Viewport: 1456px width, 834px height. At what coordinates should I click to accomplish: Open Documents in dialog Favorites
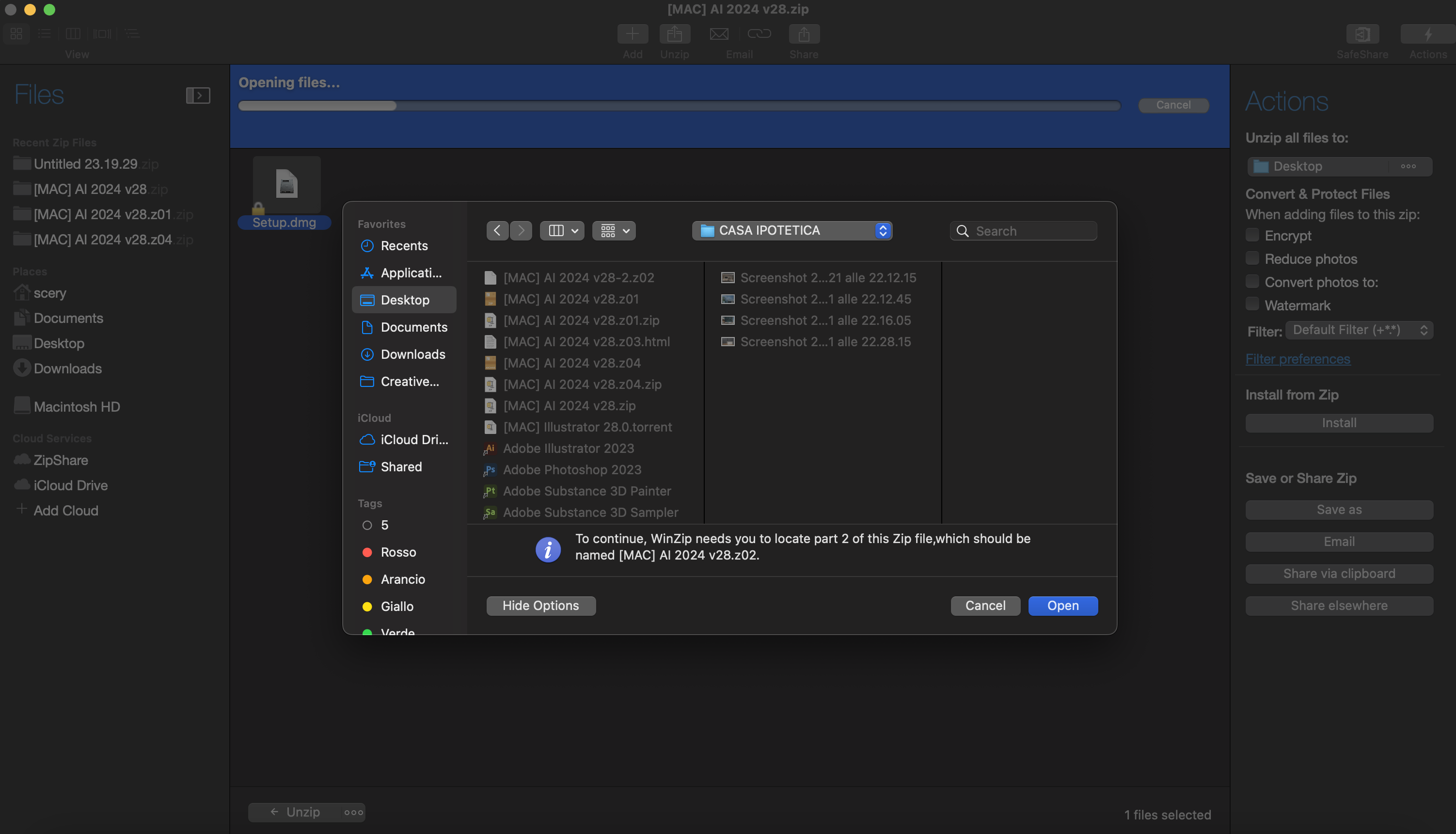coord(404,327)
